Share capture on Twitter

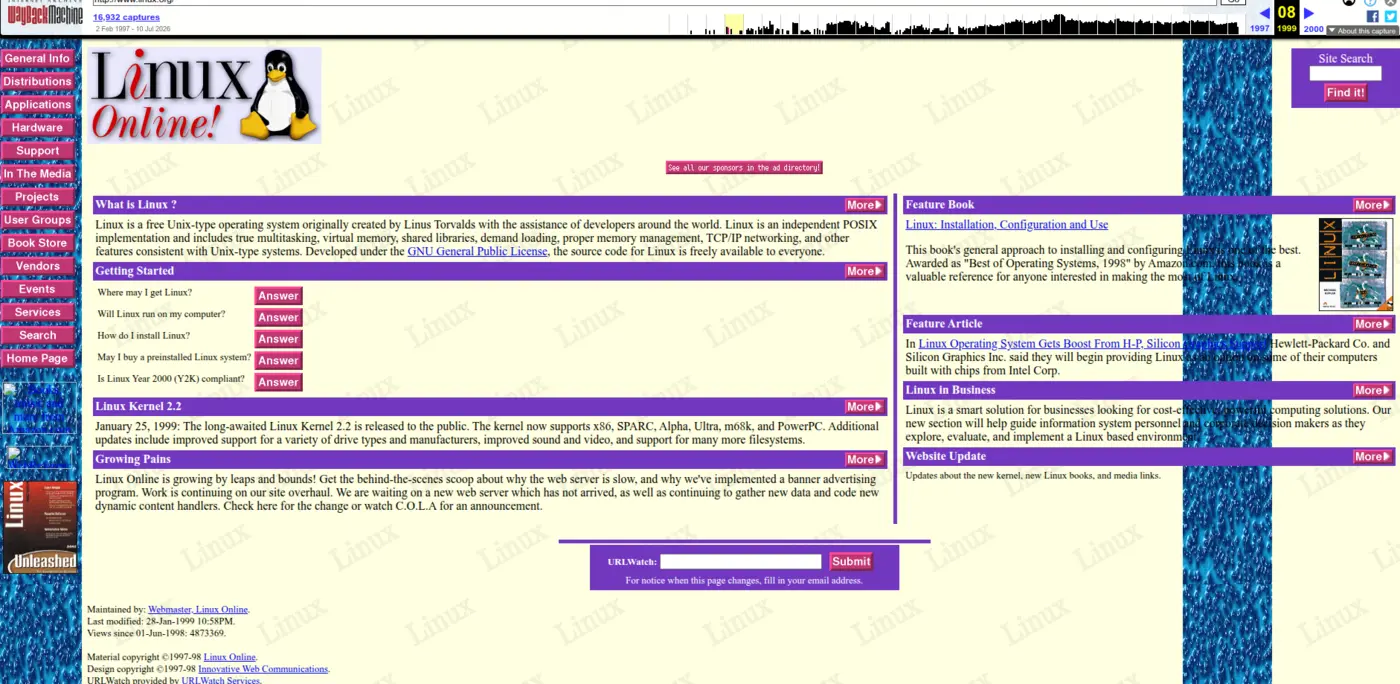click(x=1390, y=16)
